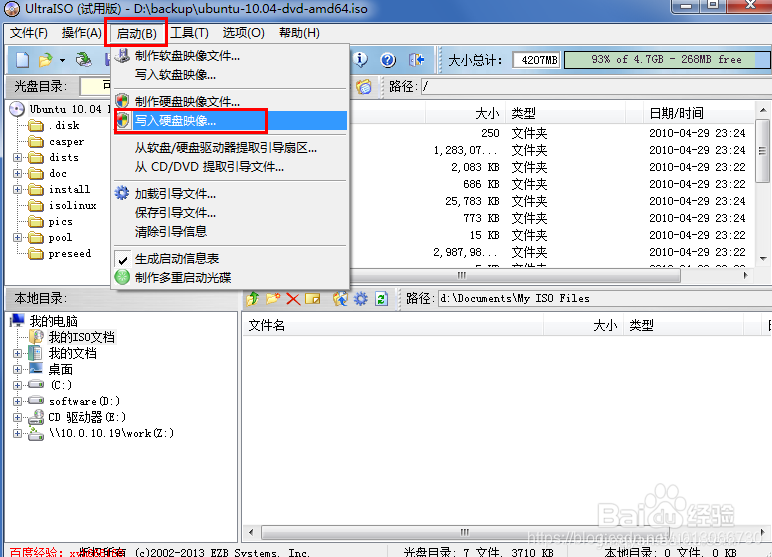The height and width of the screenshot is (557, 772).
Task: Click the 文件名 column header in local list
Action: click(392, 325)
